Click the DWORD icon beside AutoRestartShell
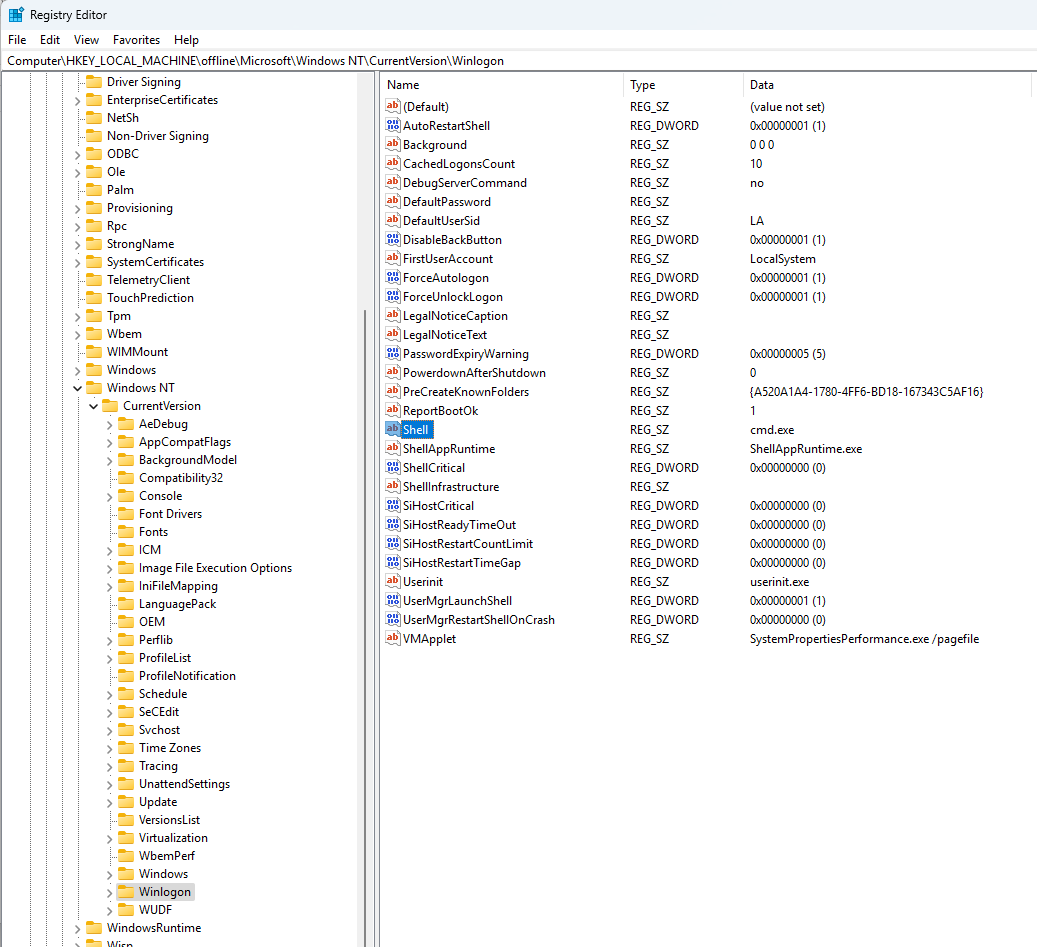This screenshot has width=1037, height=947. 393,125
